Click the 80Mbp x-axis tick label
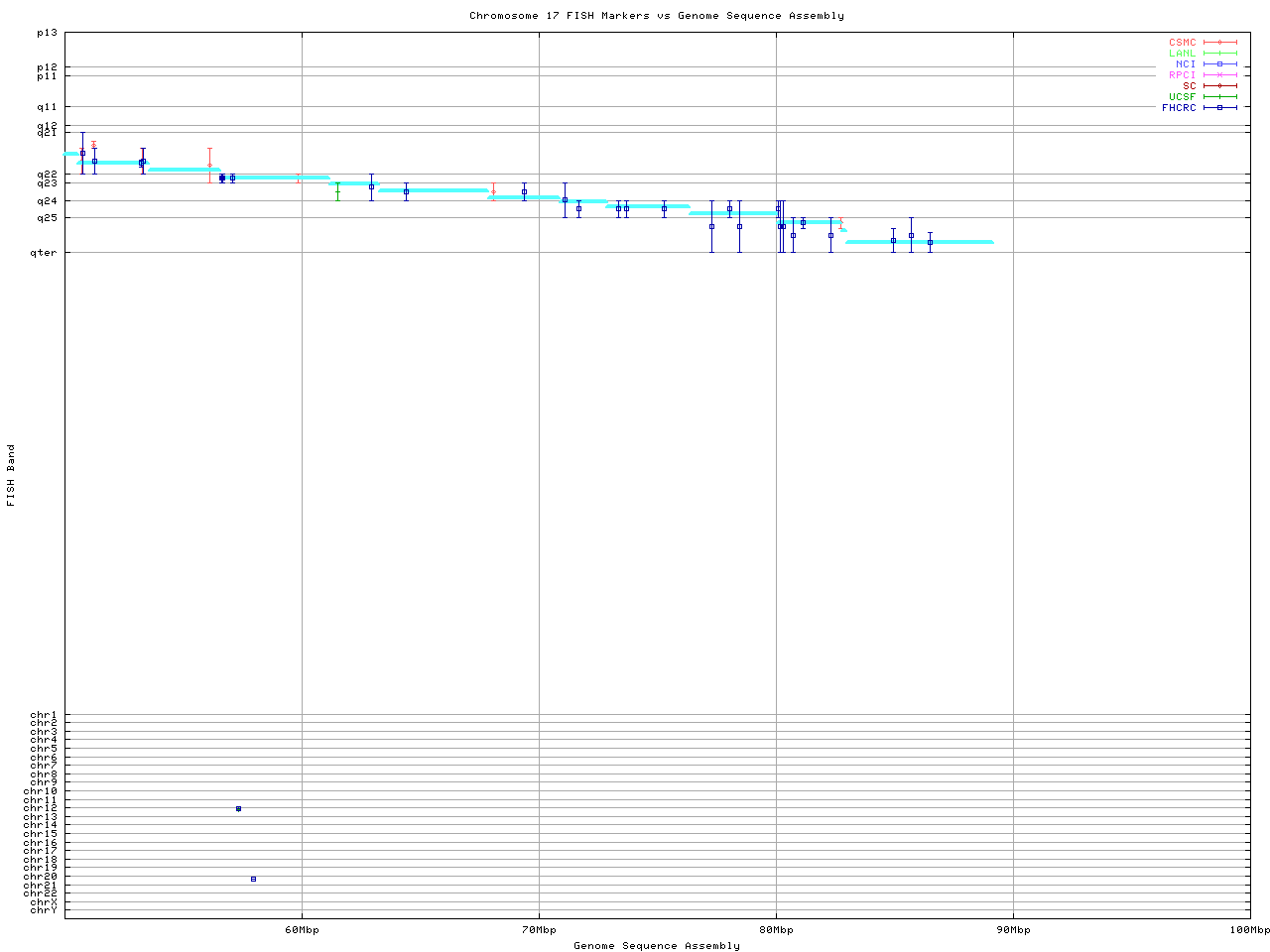 pyautogui.click(x=776, y=929)
